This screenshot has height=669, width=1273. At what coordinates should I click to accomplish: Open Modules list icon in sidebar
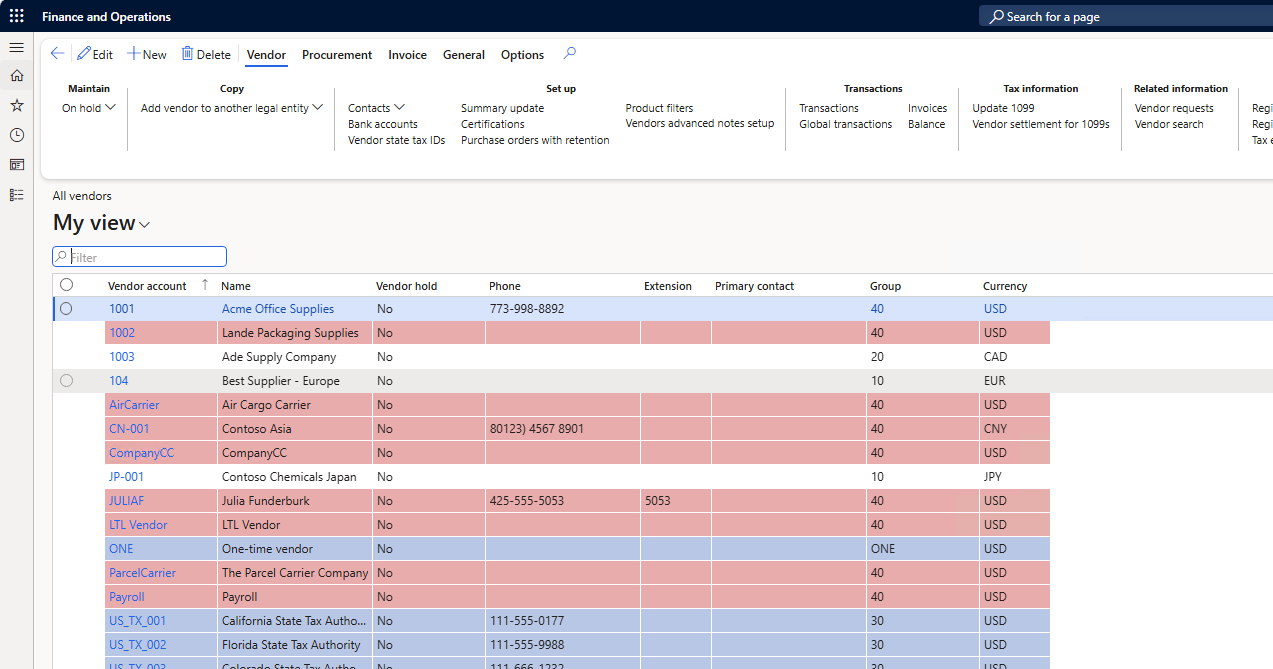pos(16,195)
